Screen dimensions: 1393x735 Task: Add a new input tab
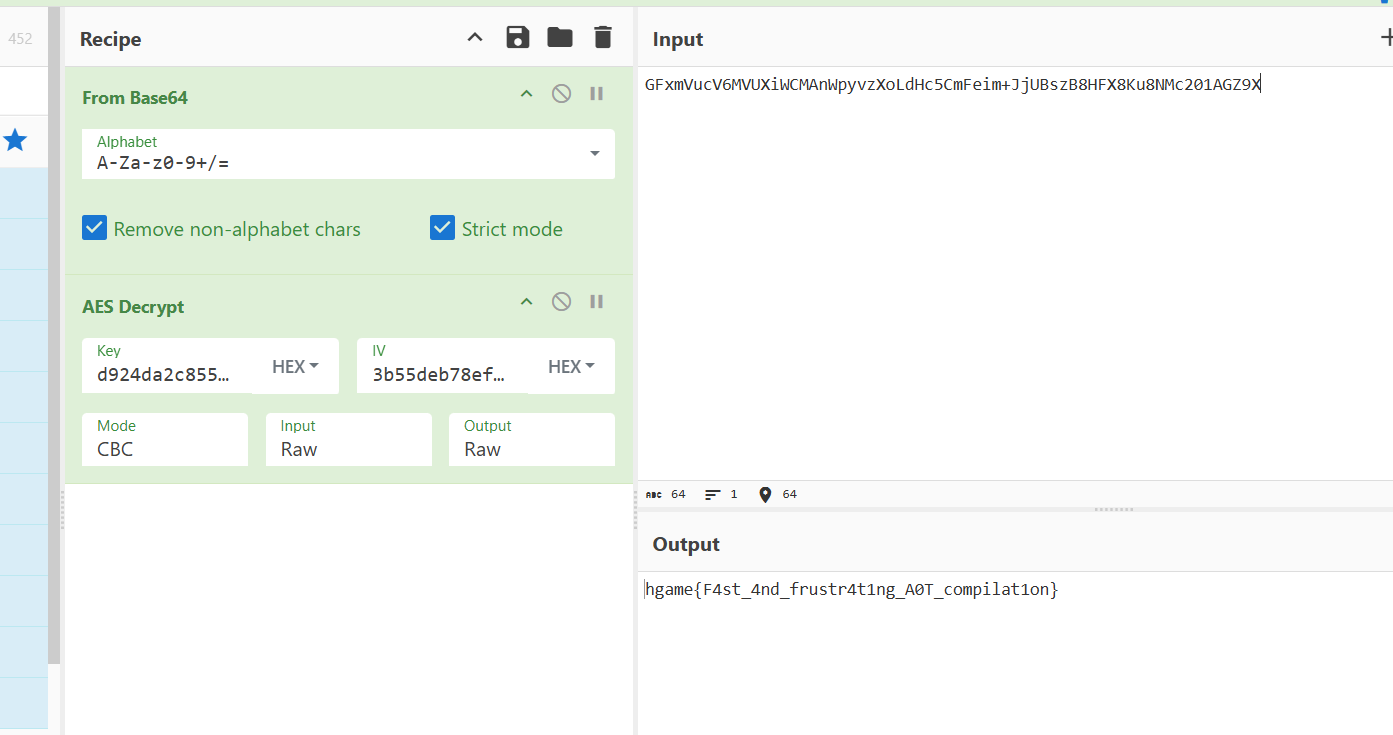(1385, 38)
